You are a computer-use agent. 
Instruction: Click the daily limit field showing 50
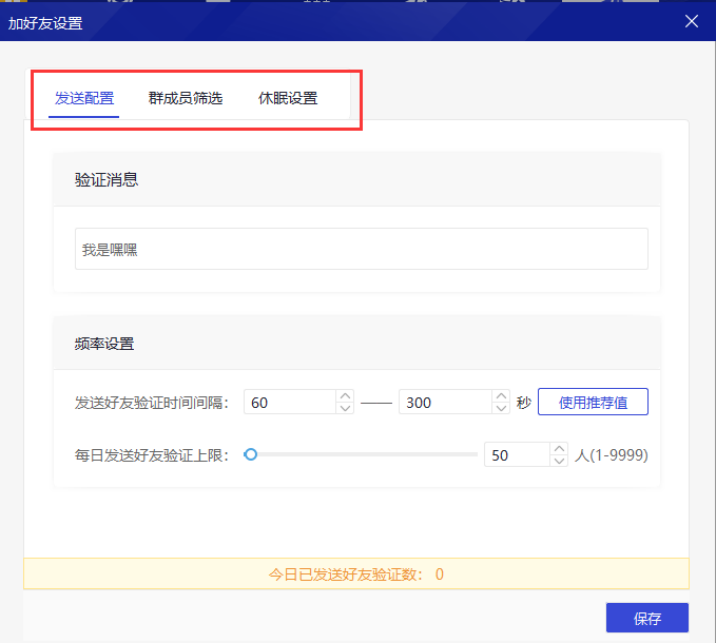517,454
